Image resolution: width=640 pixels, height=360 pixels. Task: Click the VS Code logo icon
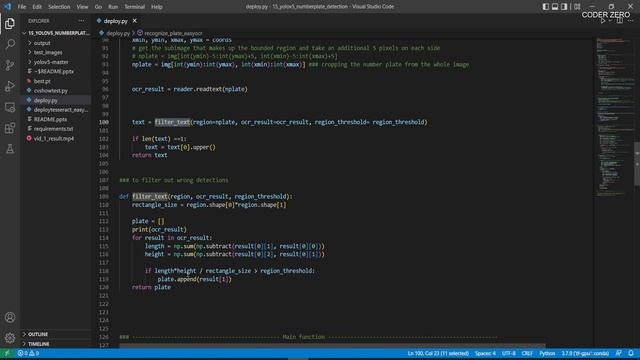tap(7, 7)
